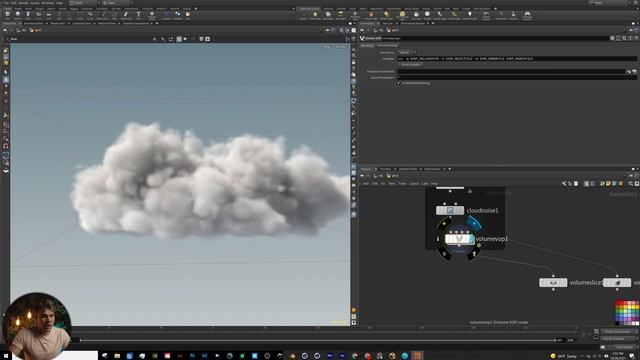Add a Point Light from the shelf
Image resolution: width=640 pixels, height=360 pixels.
tap(315, 16)
